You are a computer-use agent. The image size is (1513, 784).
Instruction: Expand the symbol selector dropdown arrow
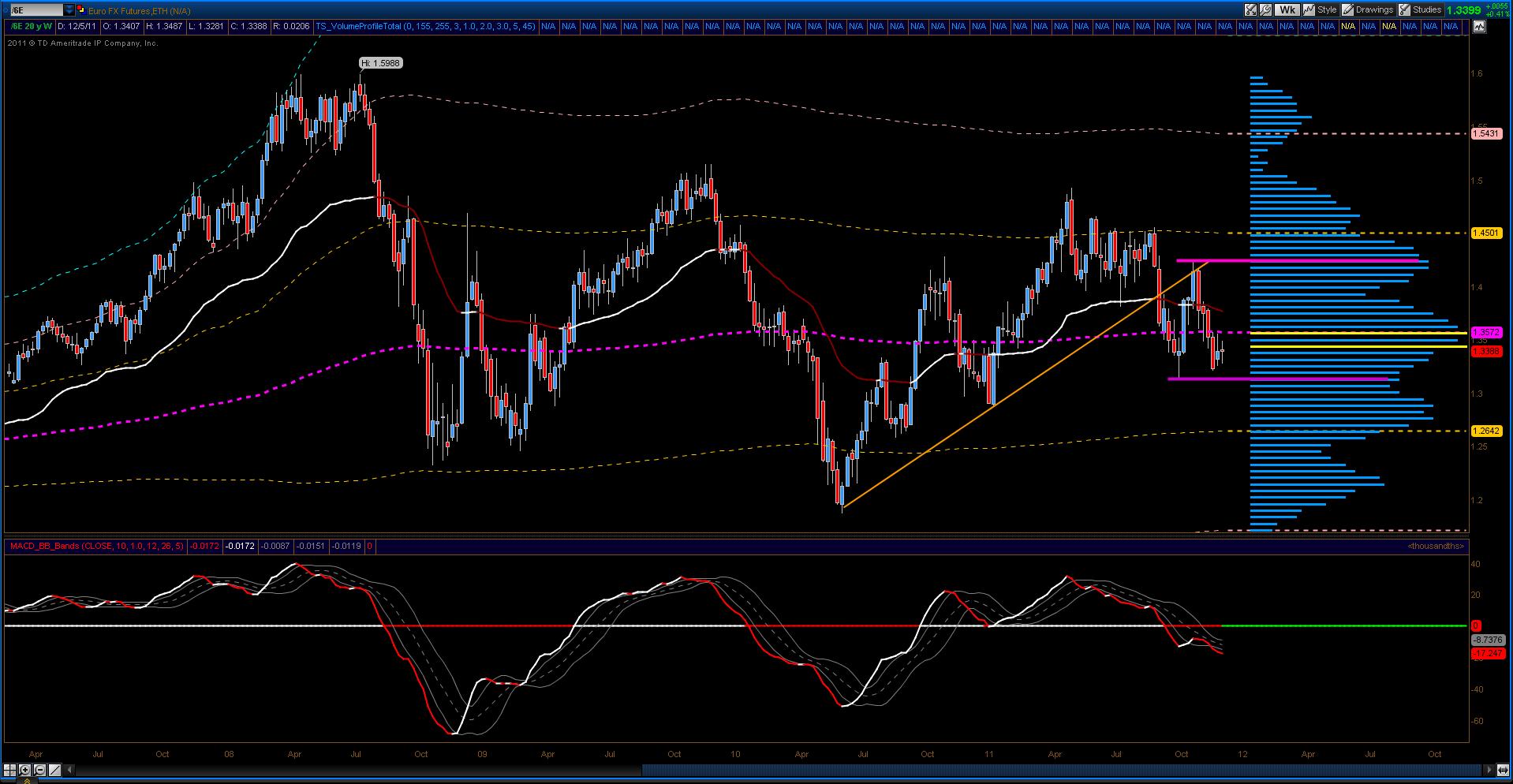click(x=69, y=10)
